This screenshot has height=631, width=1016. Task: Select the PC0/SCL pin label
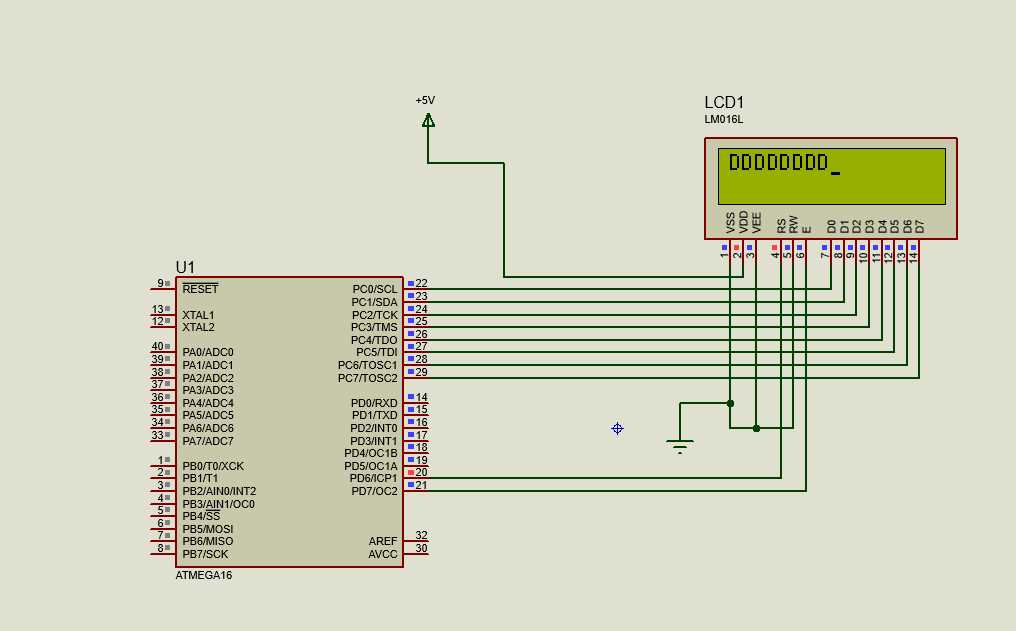375,289
